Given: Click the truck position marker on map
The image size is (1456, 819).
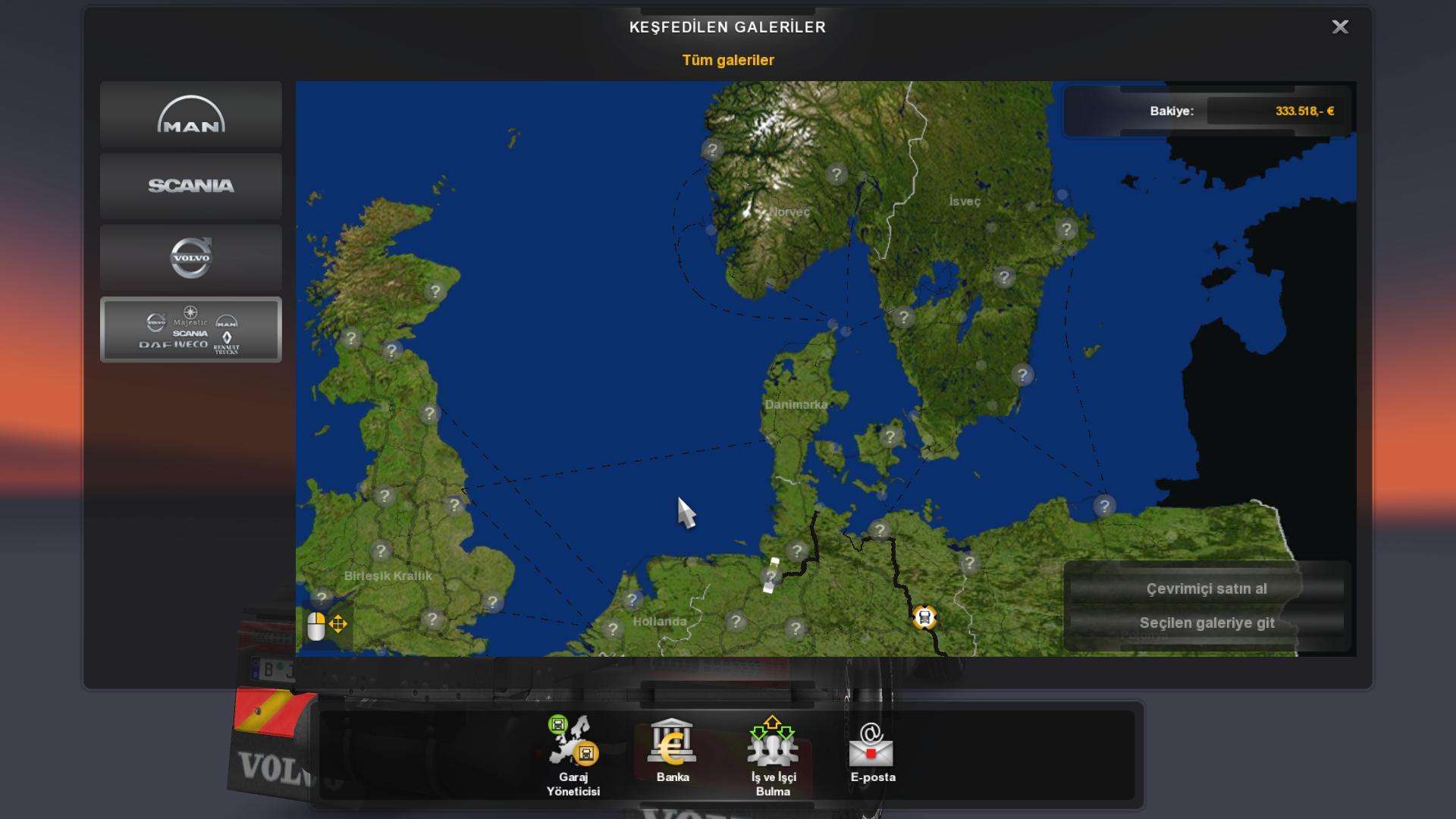Looking at the screenshot, I should coord(770,576).
